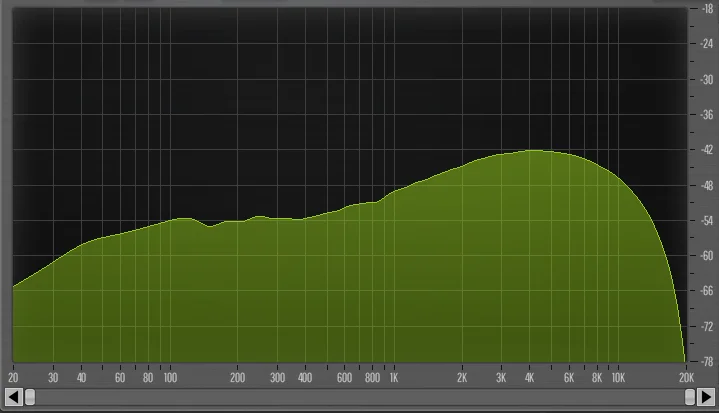Screen dimensions: 719x413
Task: Click the left zoom handle of scrollbar
Action: coord(30,397)
